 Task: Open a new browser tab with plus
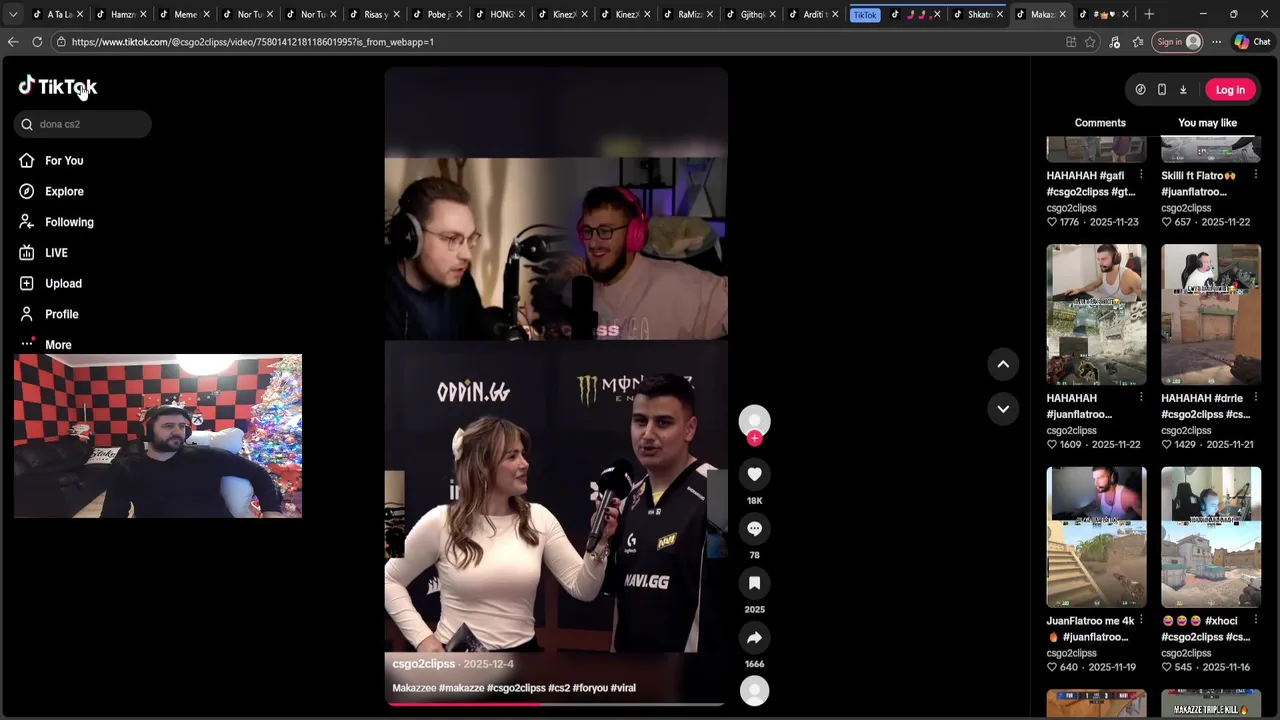(1148, 14)
